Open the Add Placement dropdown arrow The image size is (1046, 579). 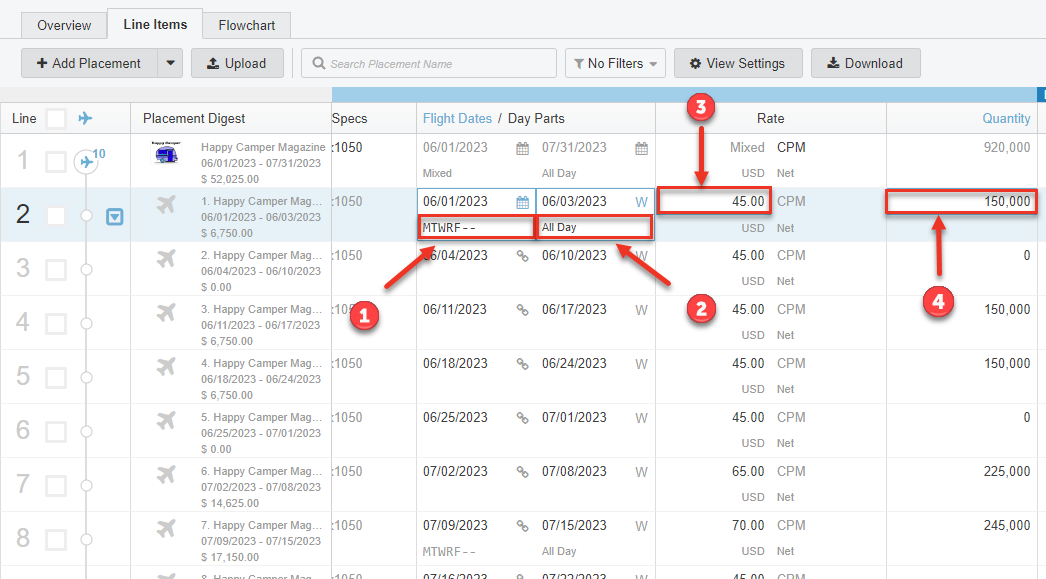170,63
